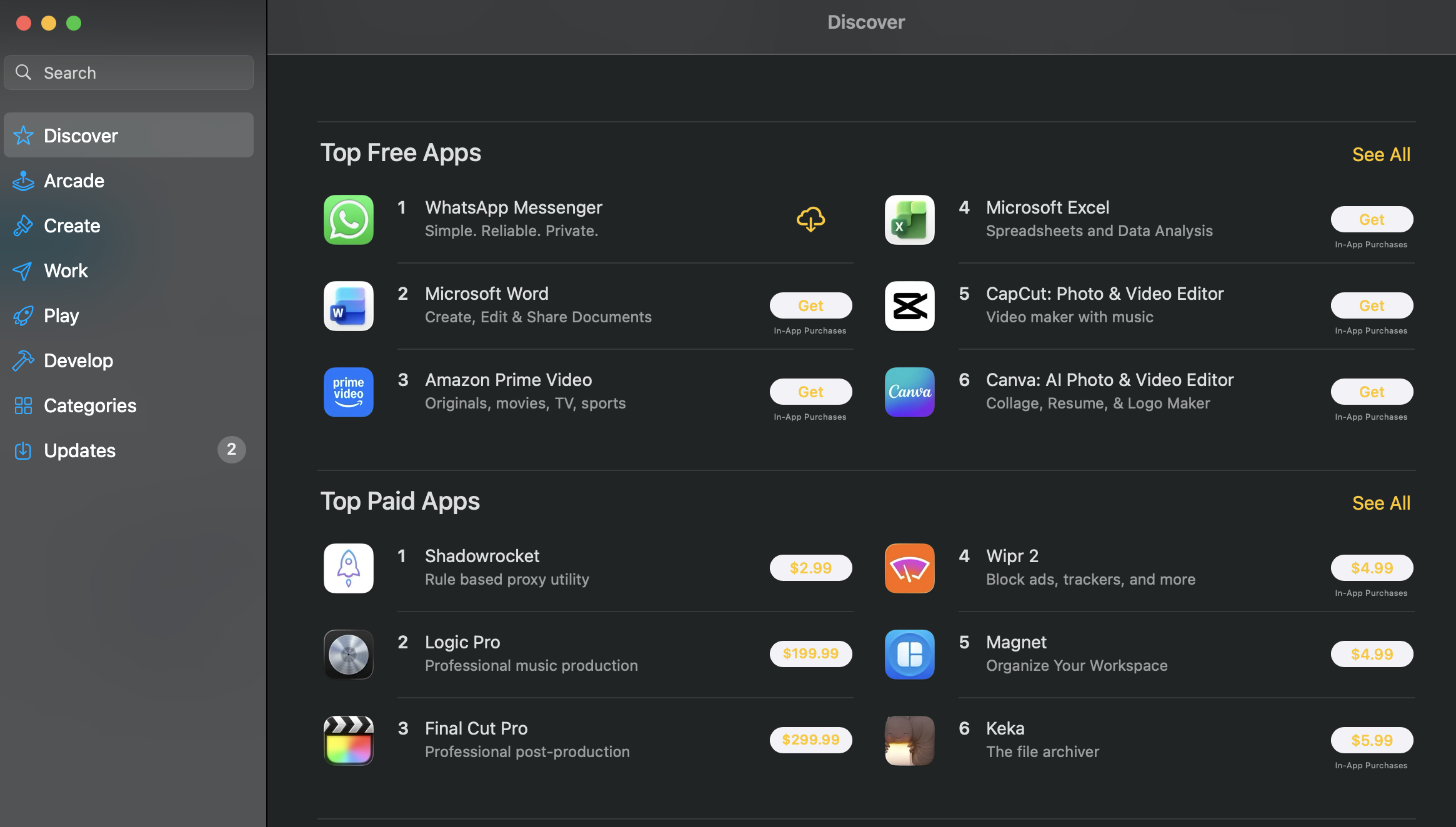The width and height of the screenshot is (1456, 827).
Task: Click the Microsoft Word app icon
Action: point(348,305)
